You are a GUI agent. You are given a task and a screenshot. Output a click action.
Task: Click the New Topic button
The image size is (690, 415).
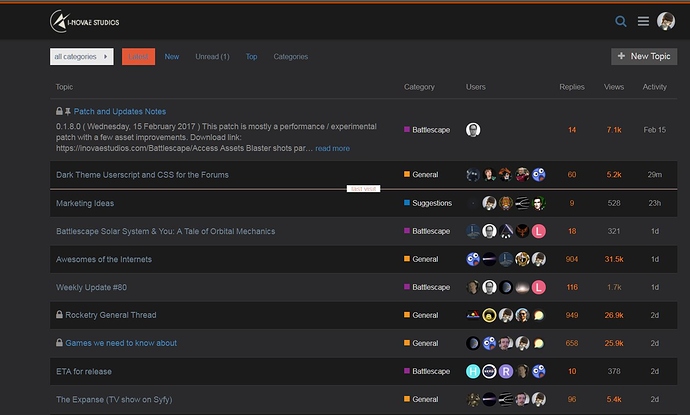click(x=644, y=56)
